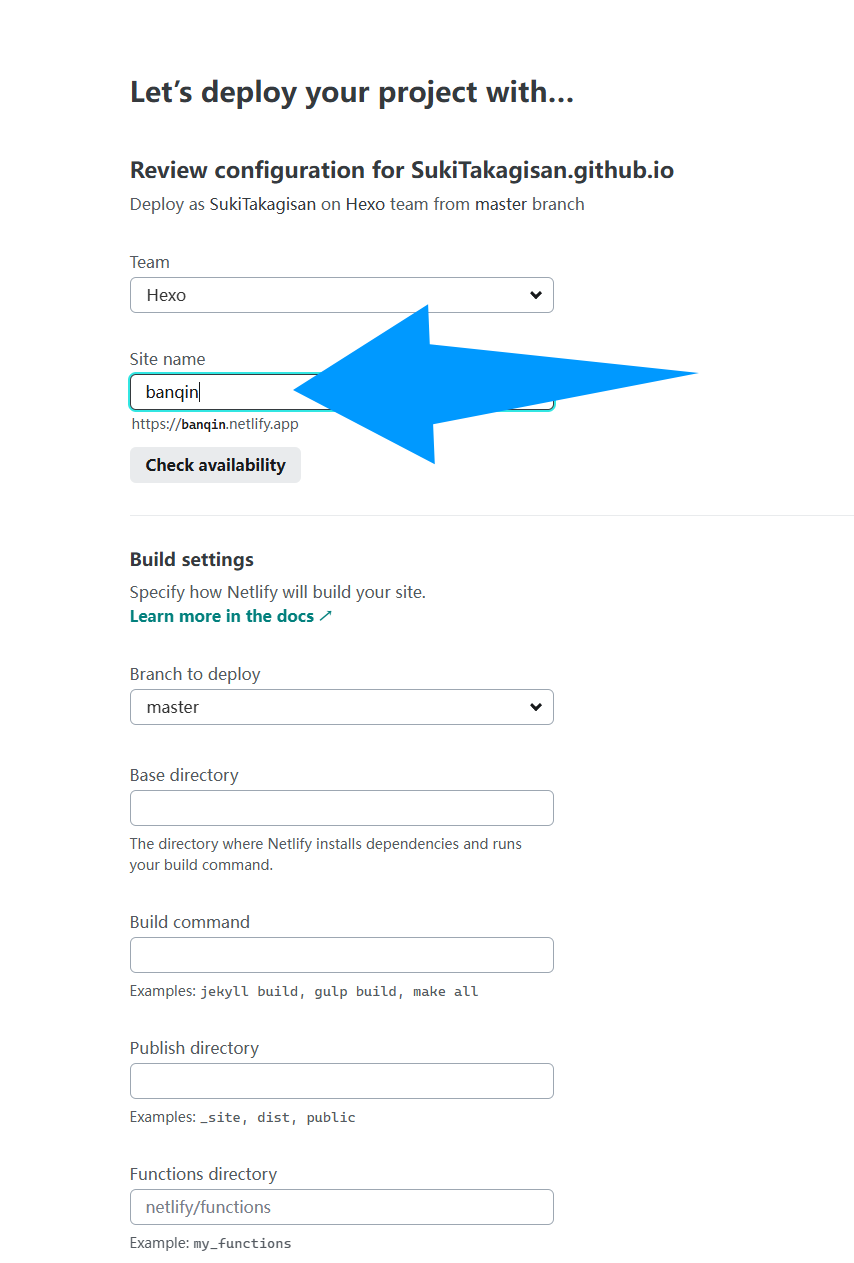Click the Functions directory label

203,1174
